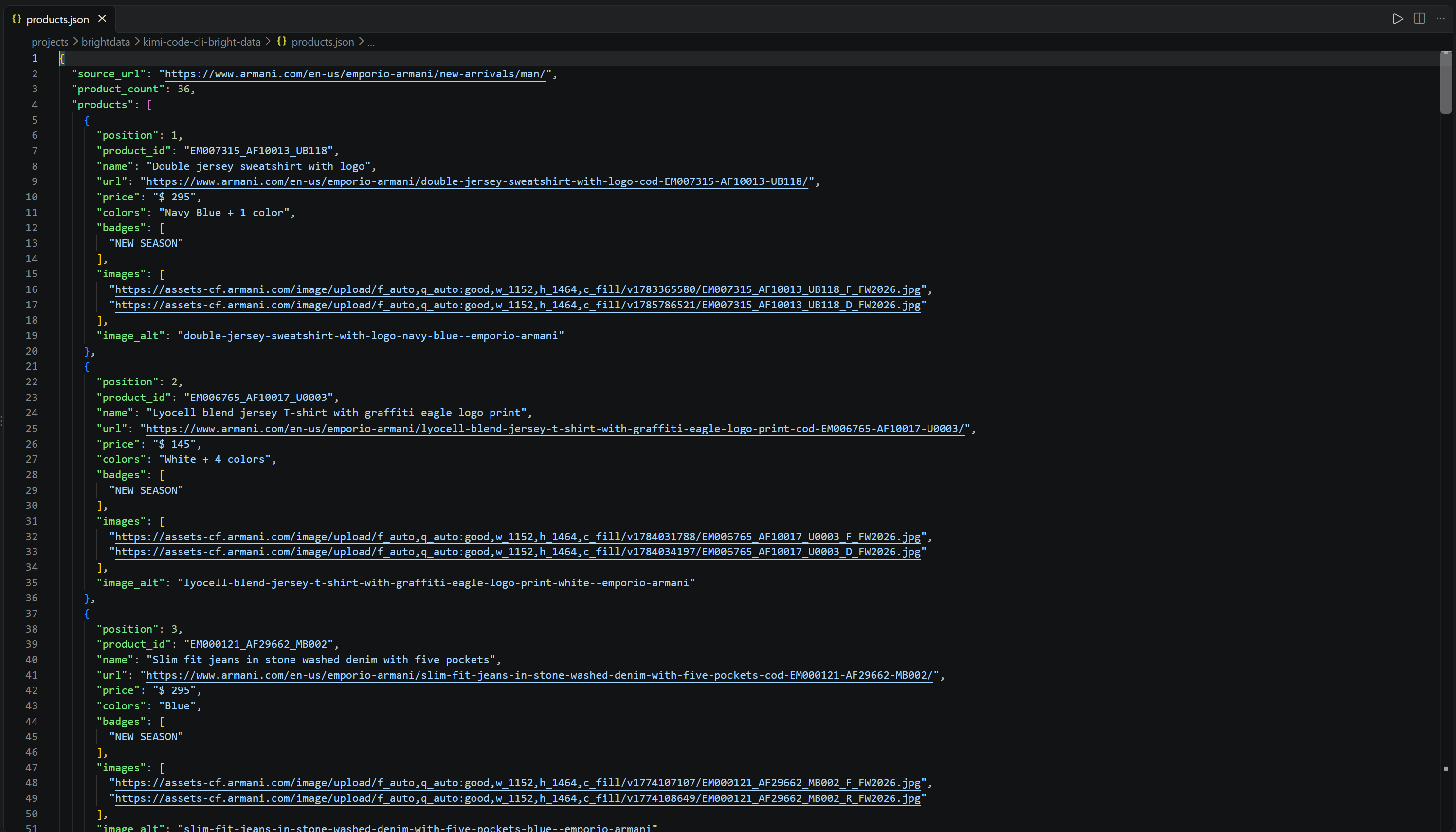
Task: Open image link ending U0003_F_FW2026.jpg
Action: click(x=518, y=537)
